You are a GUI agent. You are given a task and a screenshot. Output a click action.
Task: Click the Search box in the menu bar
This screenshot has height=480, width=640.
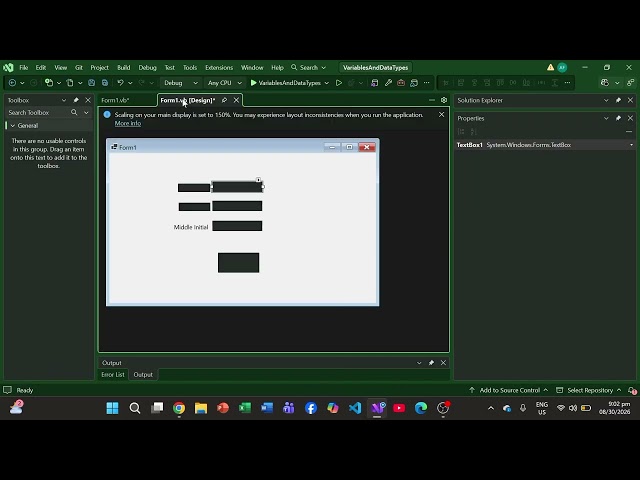[x=309, y=67]
